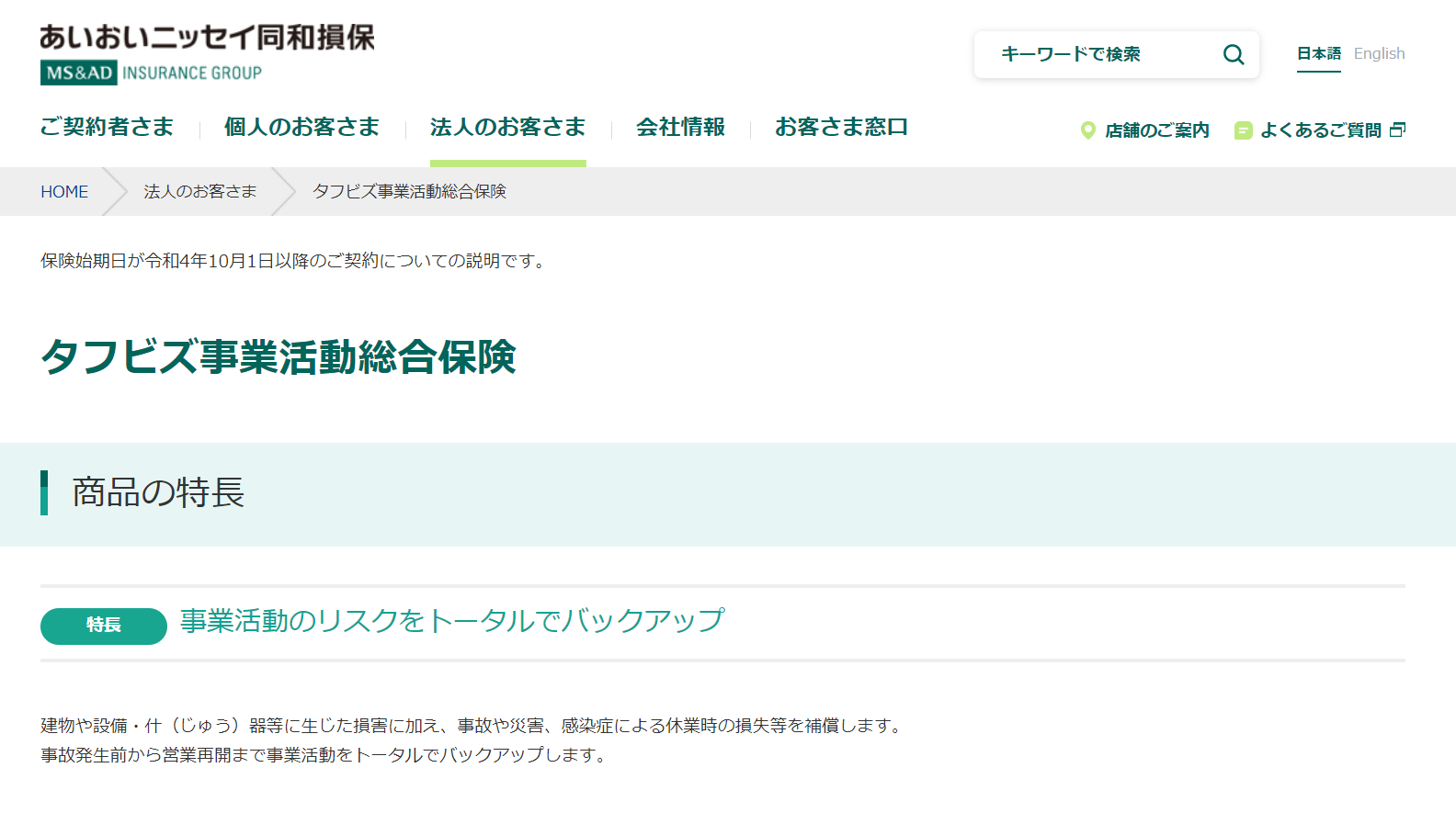Click the magnifying glass search icon
Screen dimensions: 1456x813
point(1233,55)
